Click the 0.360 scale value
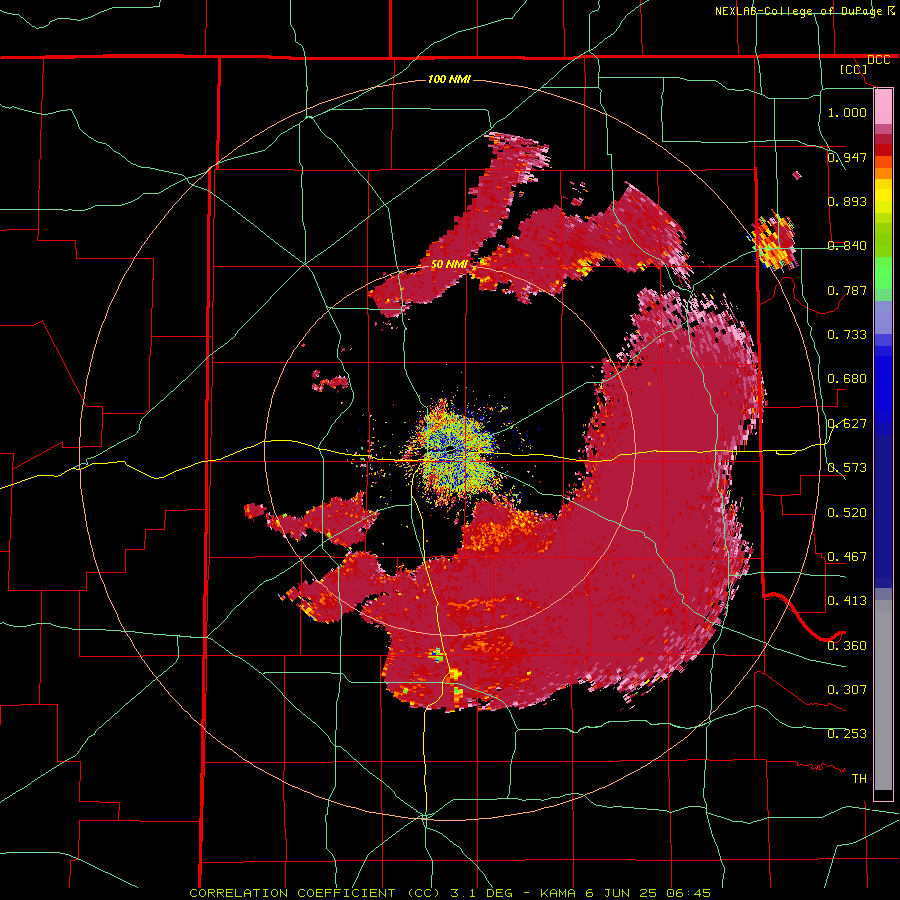The width and height of the screenshot is (900, 900). (x=847, y=645)
